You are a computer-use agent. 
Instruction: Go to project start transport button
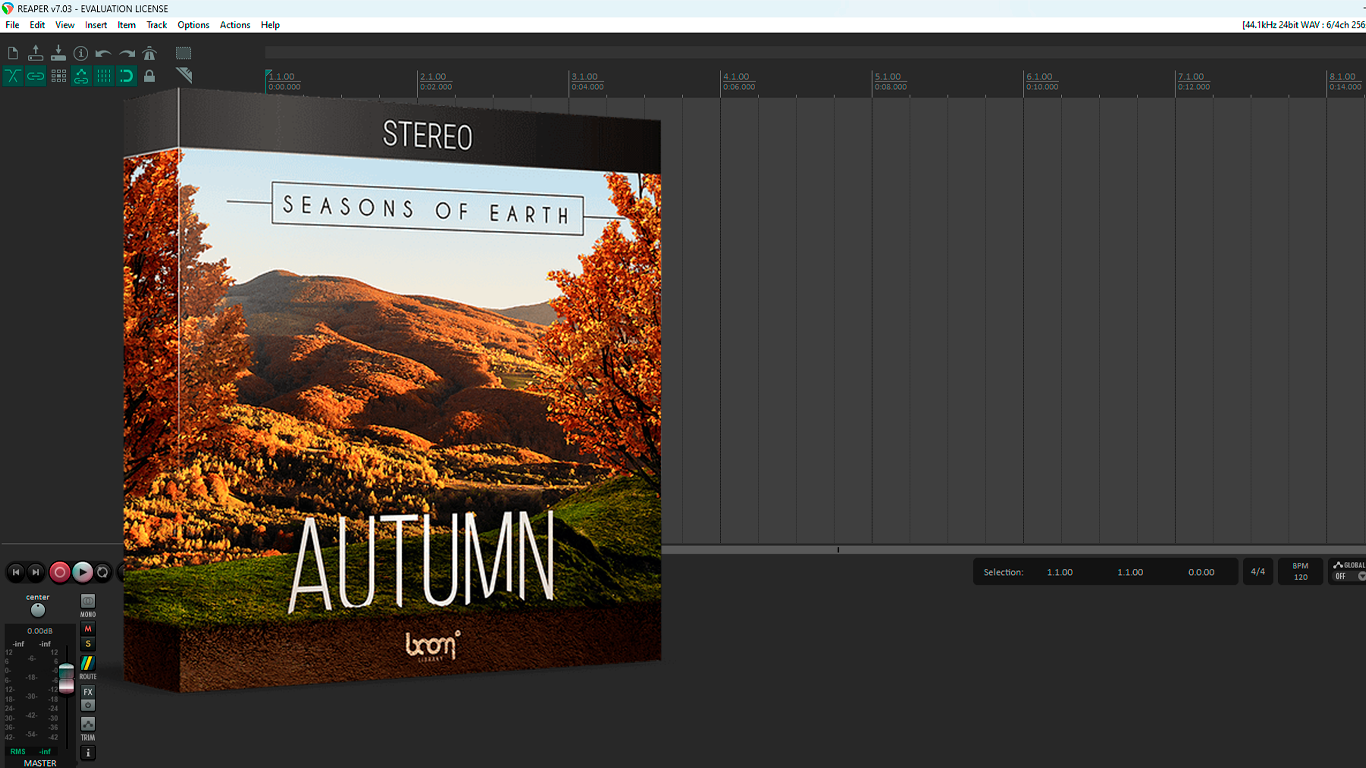tap(15, 572)
